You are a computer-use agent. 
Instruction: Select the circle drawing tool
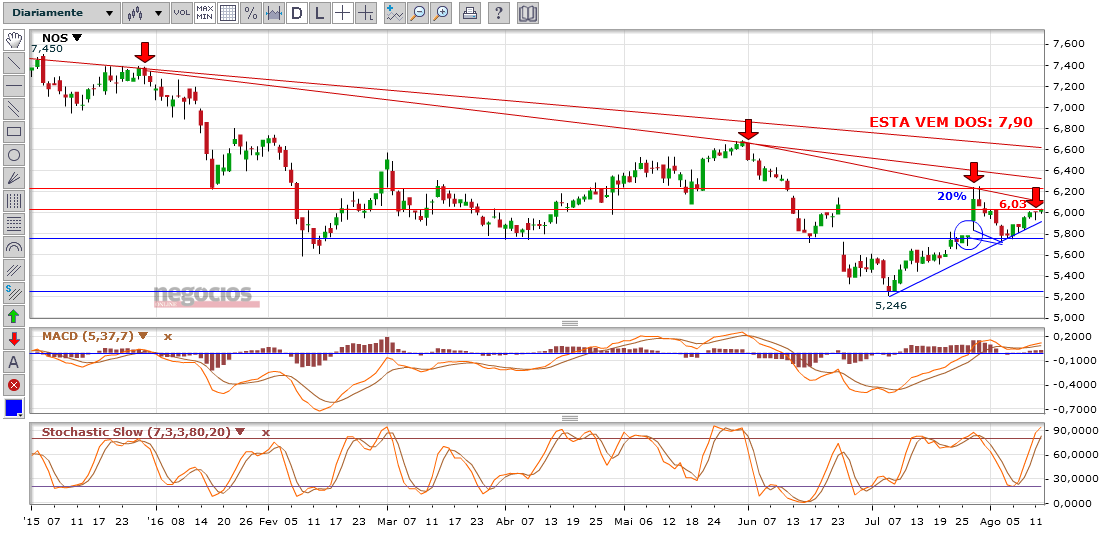14,154
